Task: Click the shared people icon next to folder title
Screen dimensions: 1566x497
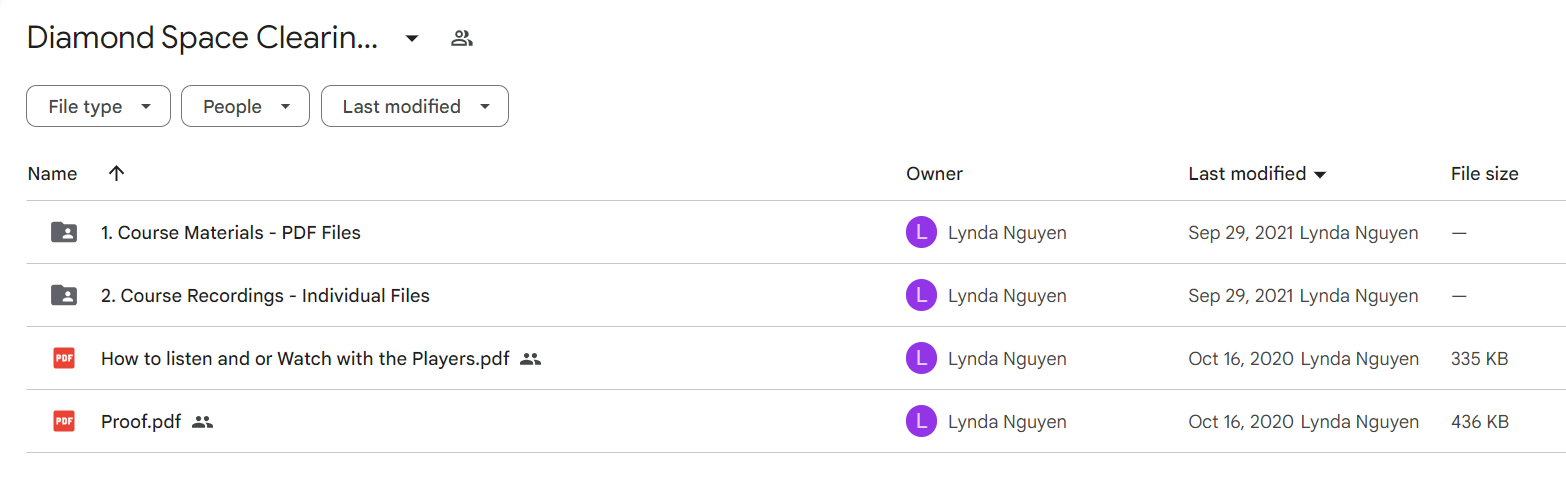Action: pyautogui.click(x=461, y=39)
